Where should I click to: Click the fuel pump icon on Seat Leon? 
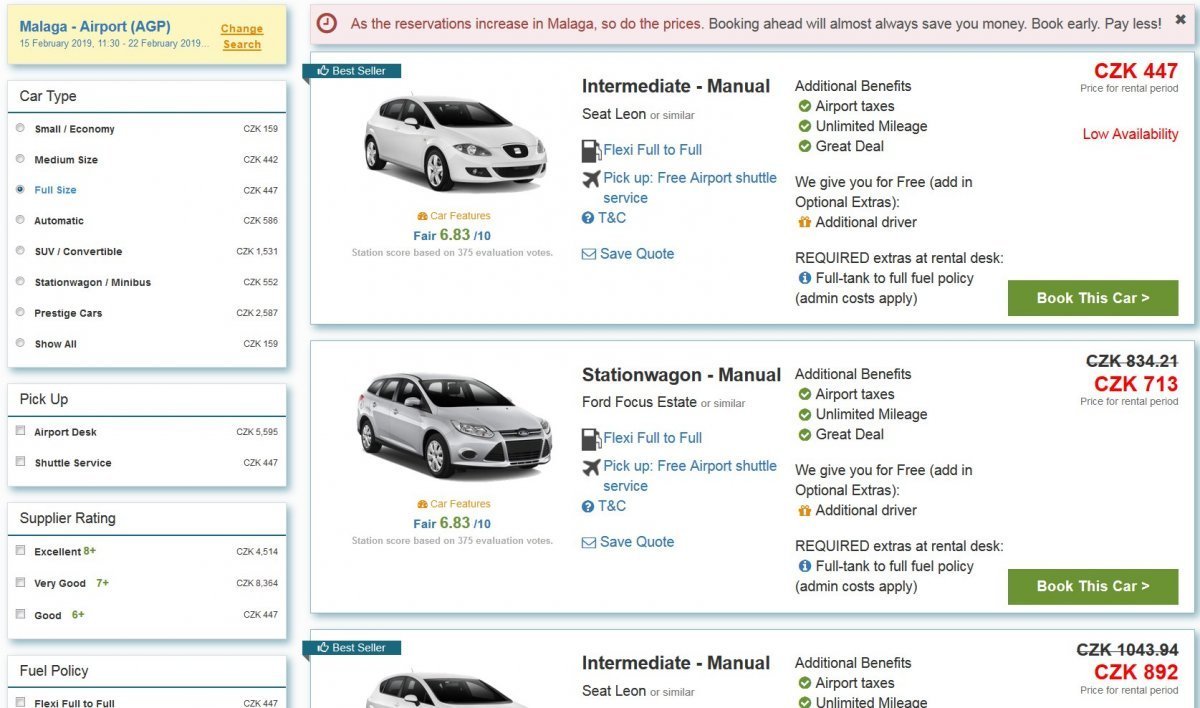[591, 151]
